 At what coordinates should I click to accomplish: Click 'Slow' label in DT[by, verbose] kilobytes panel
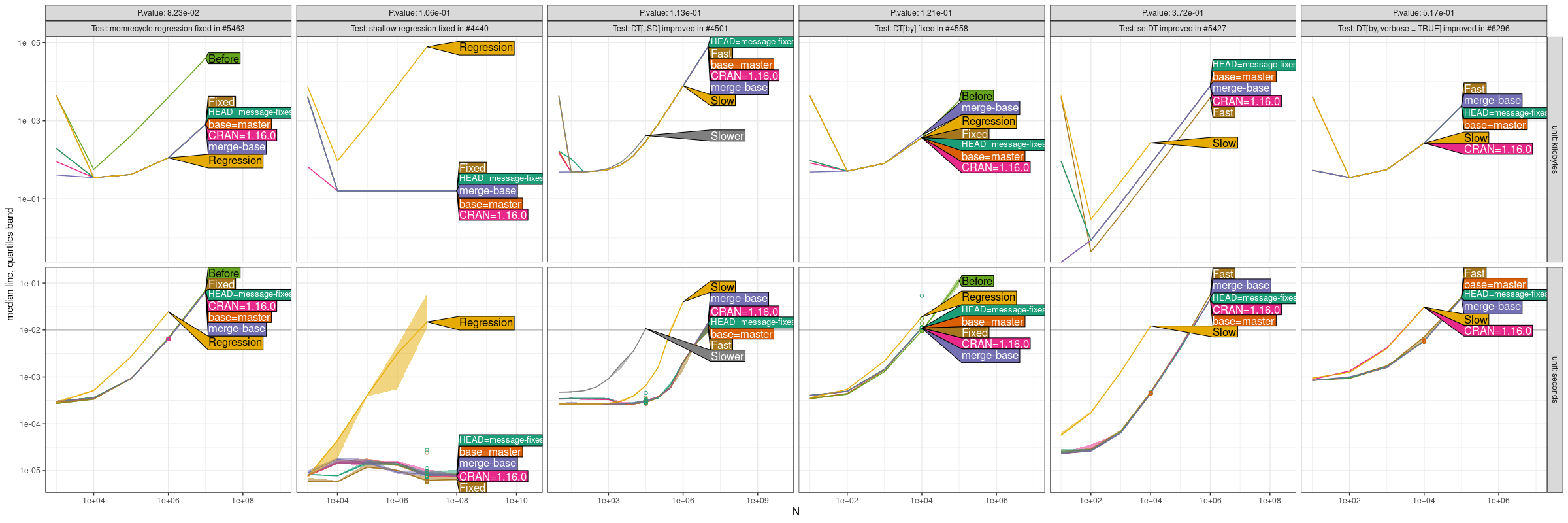tap(1476, 138)
